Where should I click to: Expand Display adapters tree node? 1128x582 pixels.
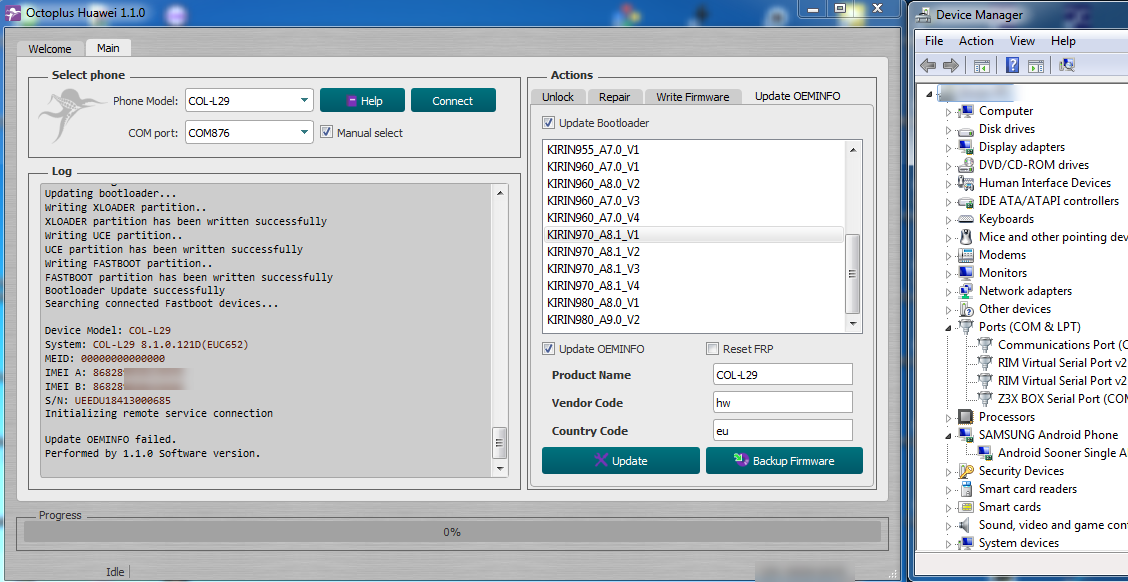948,147
